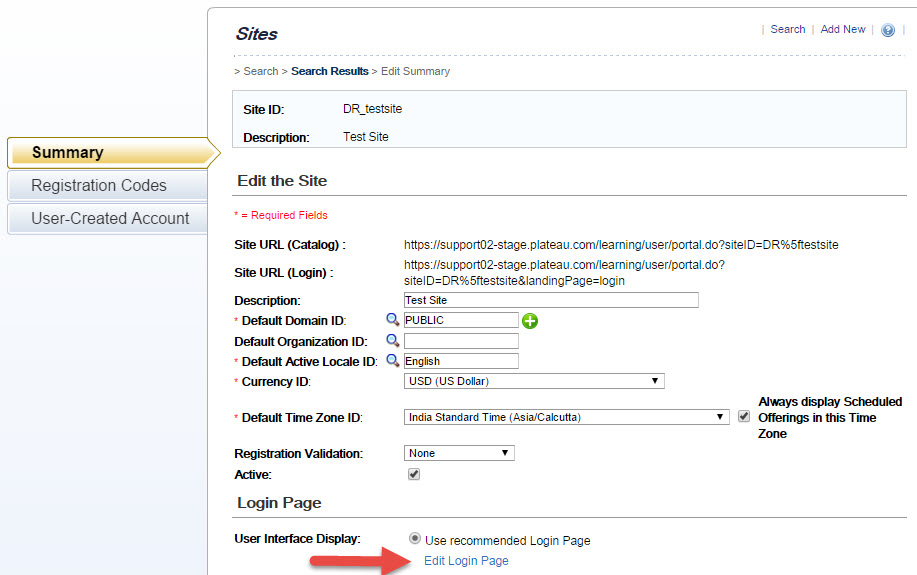Uncheck the Active checkbox

(x=413, y=474)
